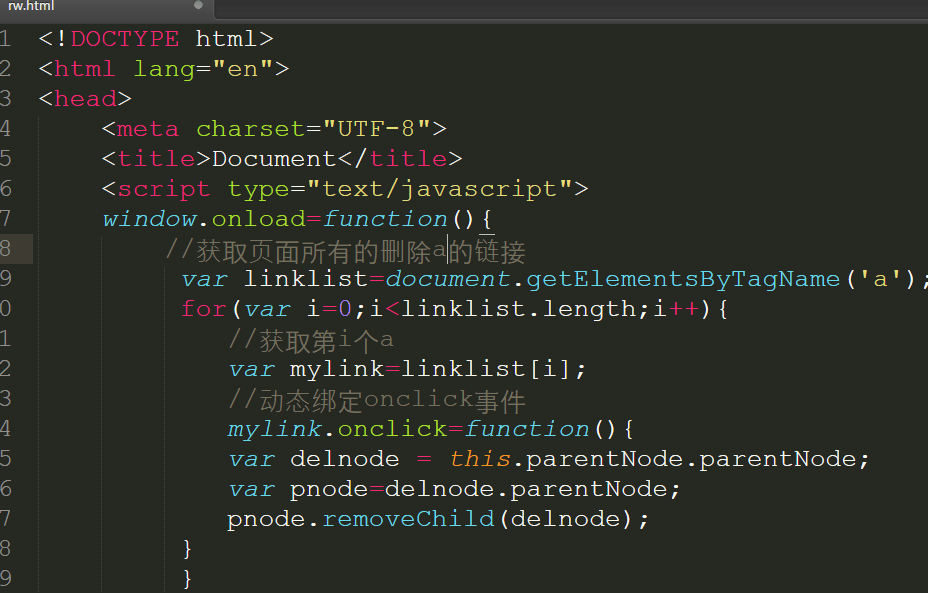The image size is (928, 593).
Task: Click the comment 获取第i个a
Action: [x=311, y=341]
